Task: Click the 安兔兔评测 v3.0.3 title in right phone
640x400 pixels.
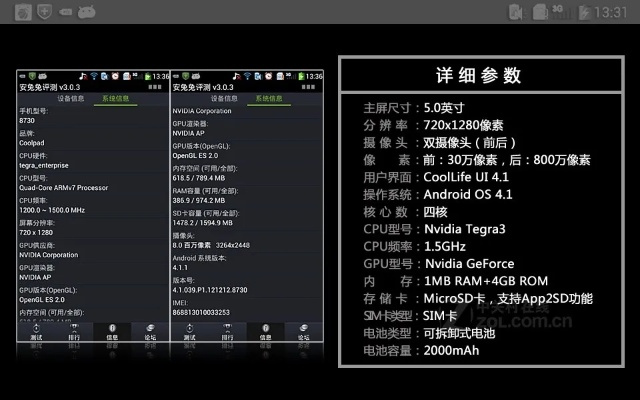Action: pos(203,87)
